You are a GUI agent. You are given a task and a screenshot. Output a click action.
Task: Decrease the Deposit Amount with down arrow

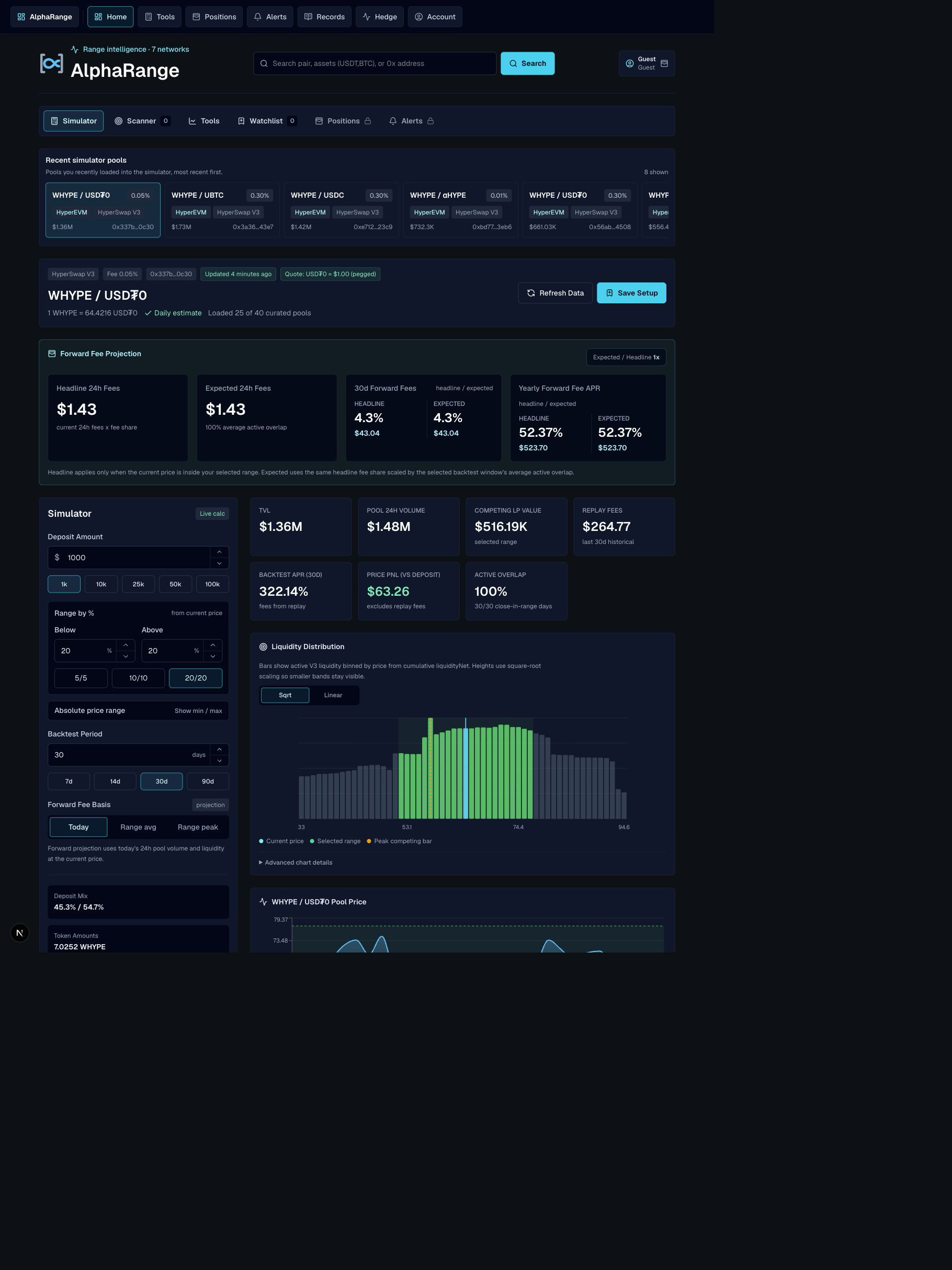click(219, 563)
